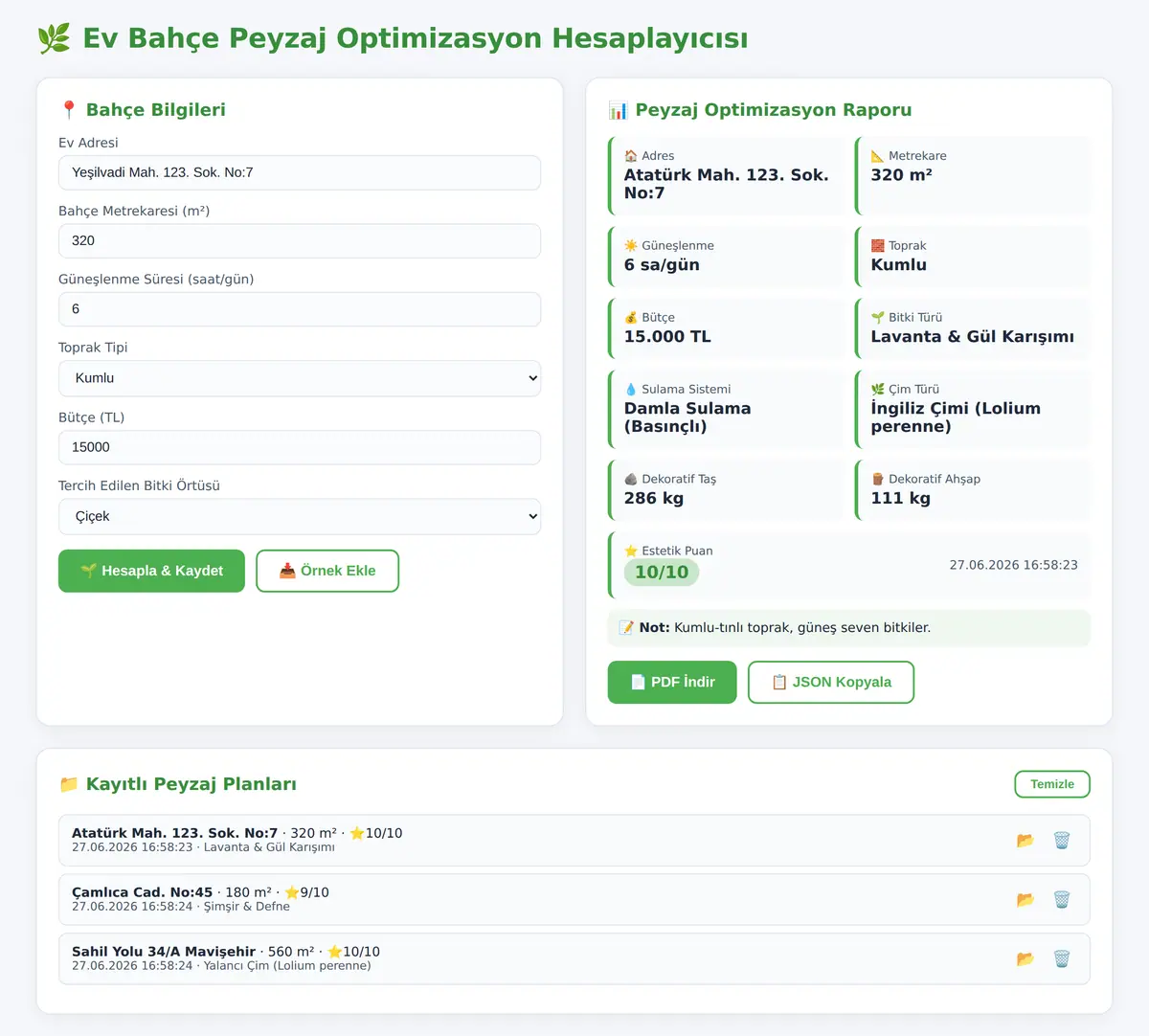Click the wood icon in Dekoratif Ahşap card

pos(877,480)
